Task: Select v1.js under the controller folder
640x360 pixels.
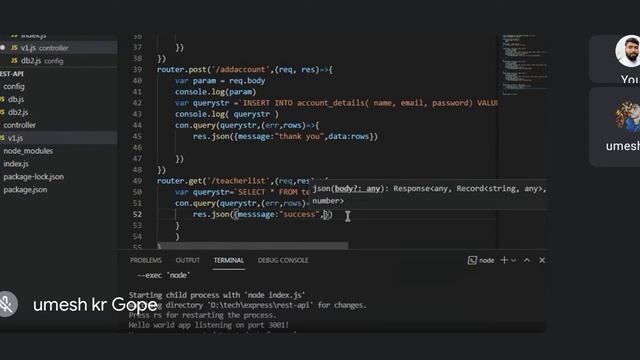Action: (16, 138)
